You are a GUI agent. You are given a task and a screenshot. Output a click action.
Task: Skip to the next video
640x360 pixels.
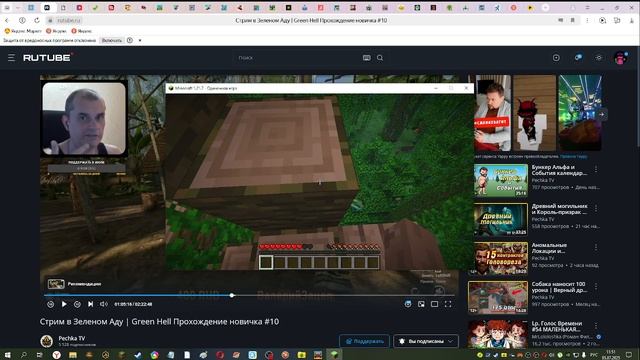[91, 304]
